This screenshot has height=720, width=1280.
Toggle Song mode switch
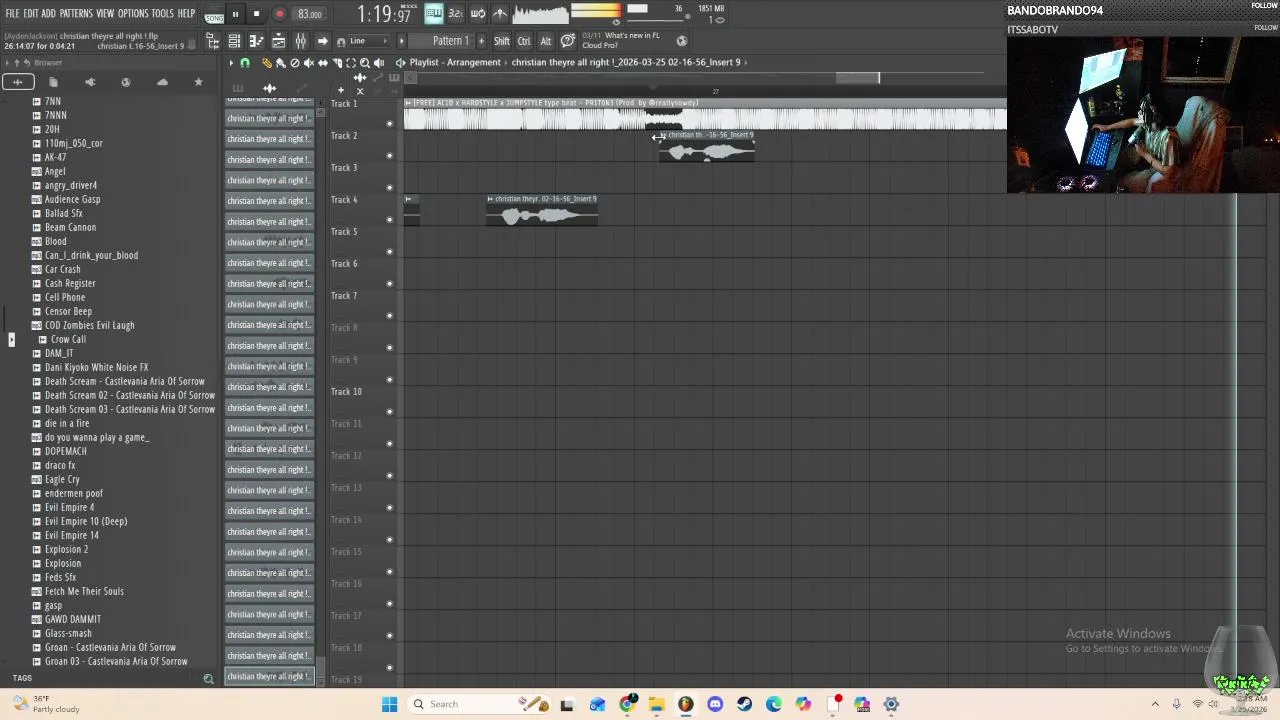214,15
